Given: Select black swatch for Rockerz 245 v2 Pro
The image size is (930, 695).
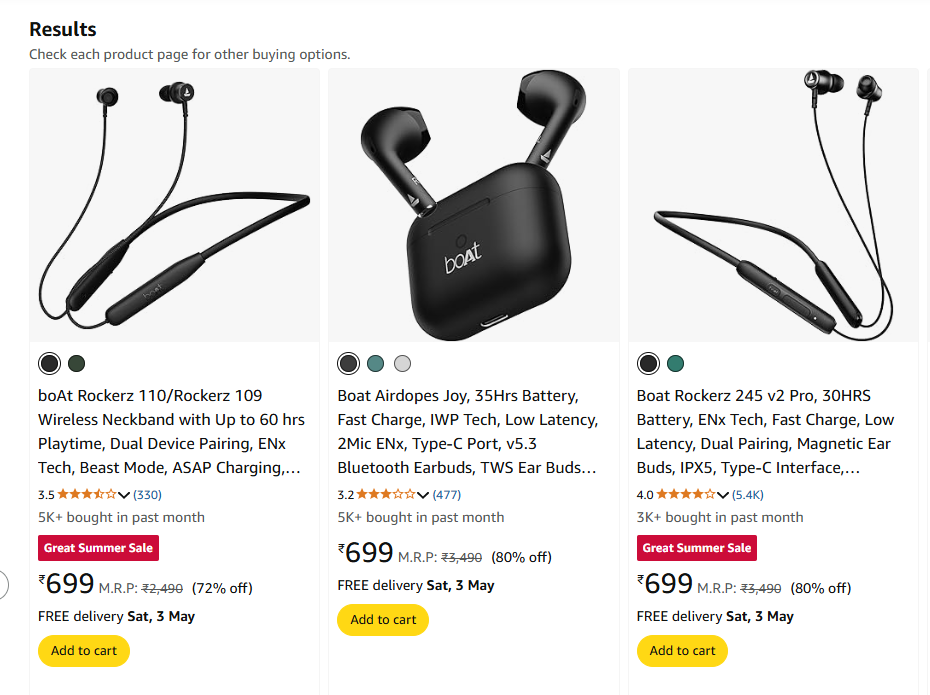Looking at the screenshot, I should click(x=648, y=364).
